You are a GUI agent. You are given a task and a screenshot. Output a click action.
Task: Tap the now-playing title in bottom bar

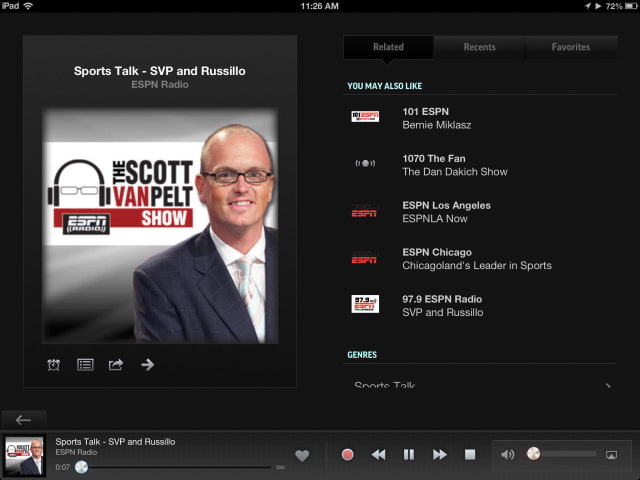coord(115,442)
